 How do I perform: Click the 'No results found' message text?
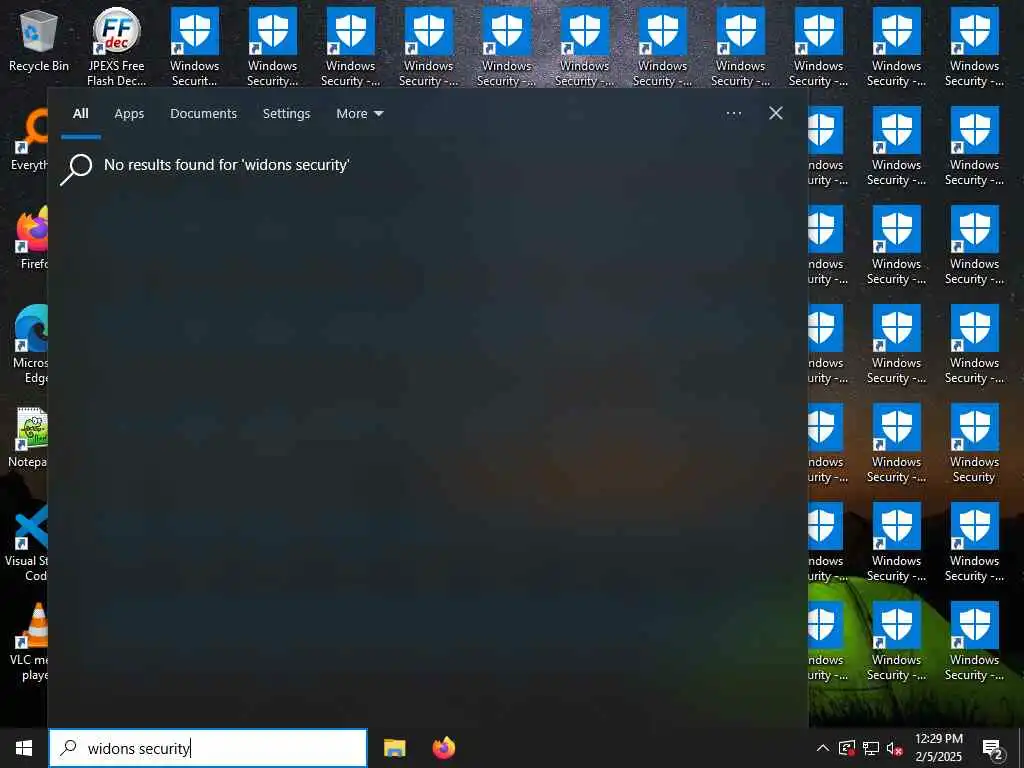coord(227,165)
